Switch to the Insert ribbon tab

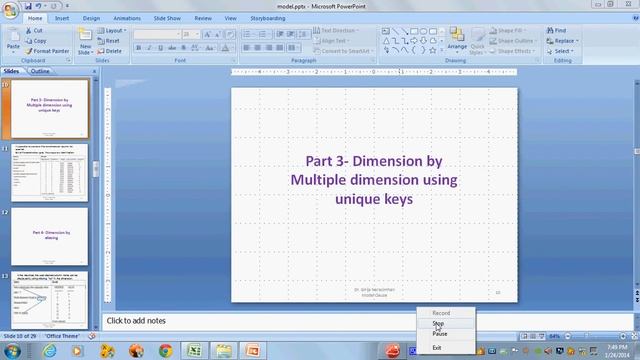pos(62,18)
